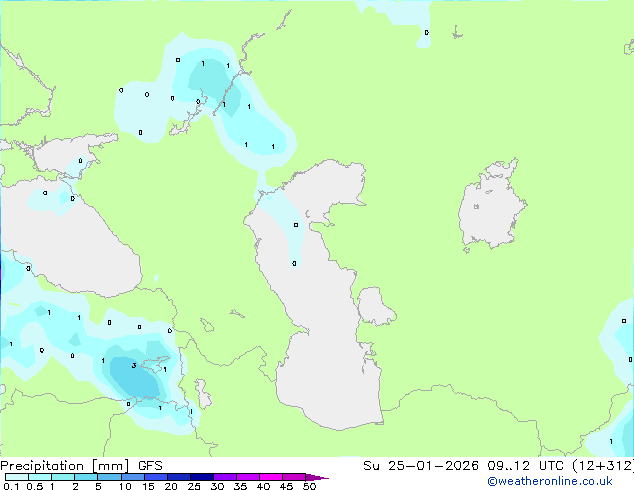Click the legend swatch between 5 and 10
The height and width of the screenshot is (490, 634).
109,477
